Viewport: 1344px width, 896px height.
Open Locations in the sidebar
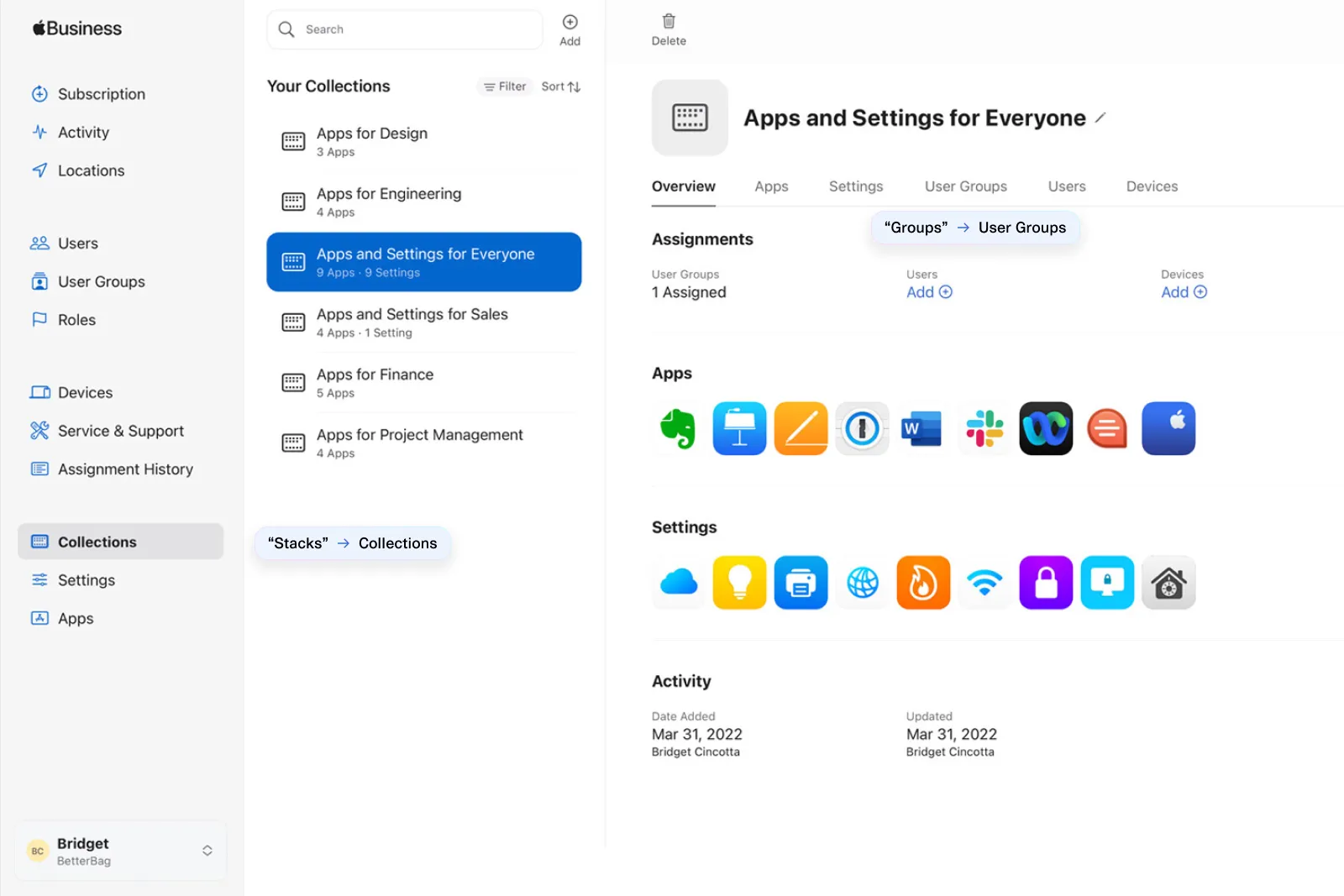[x=78, y=170]
